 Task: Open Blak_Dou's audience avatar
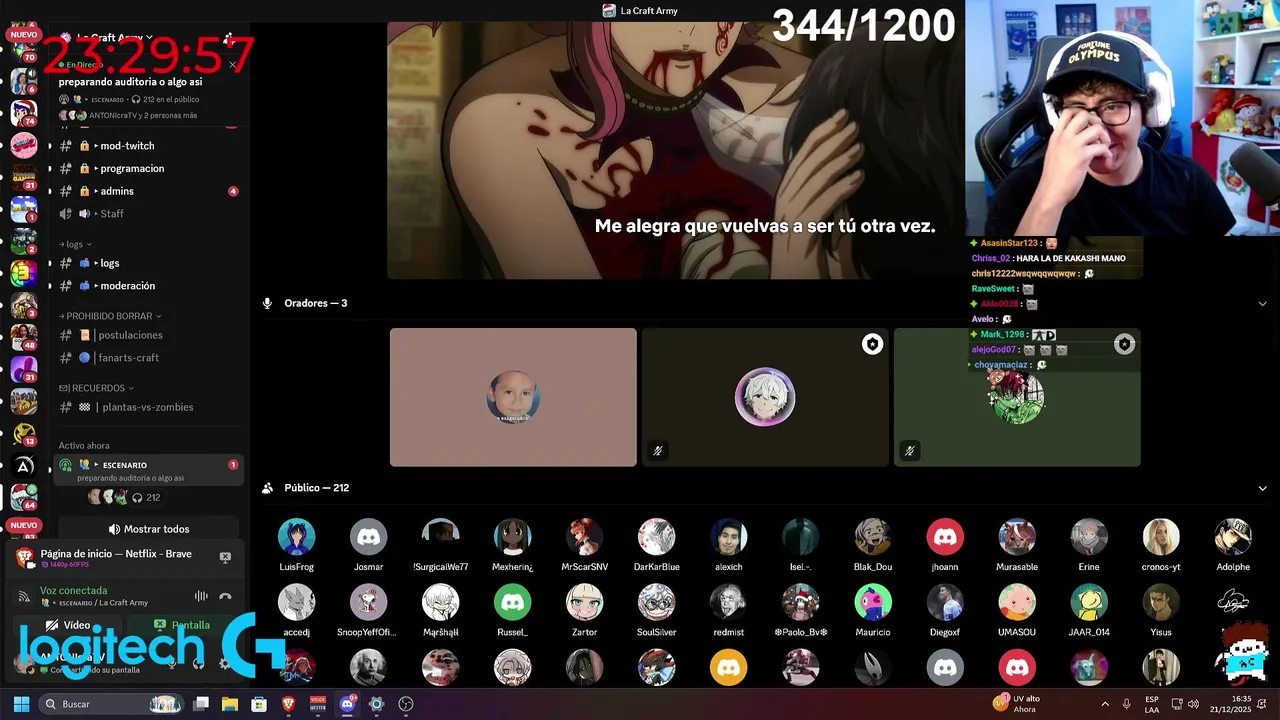click(x=872, y=537)
